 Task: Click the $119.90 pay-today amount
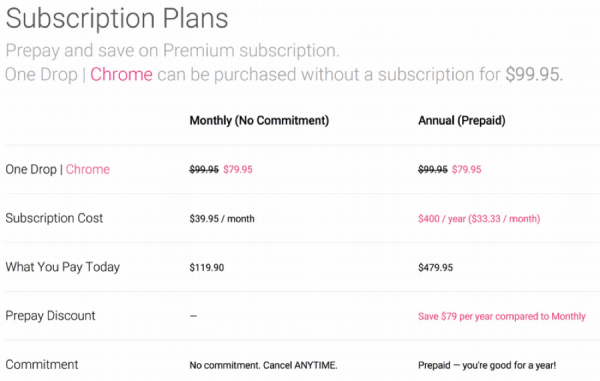coord(207,267)
